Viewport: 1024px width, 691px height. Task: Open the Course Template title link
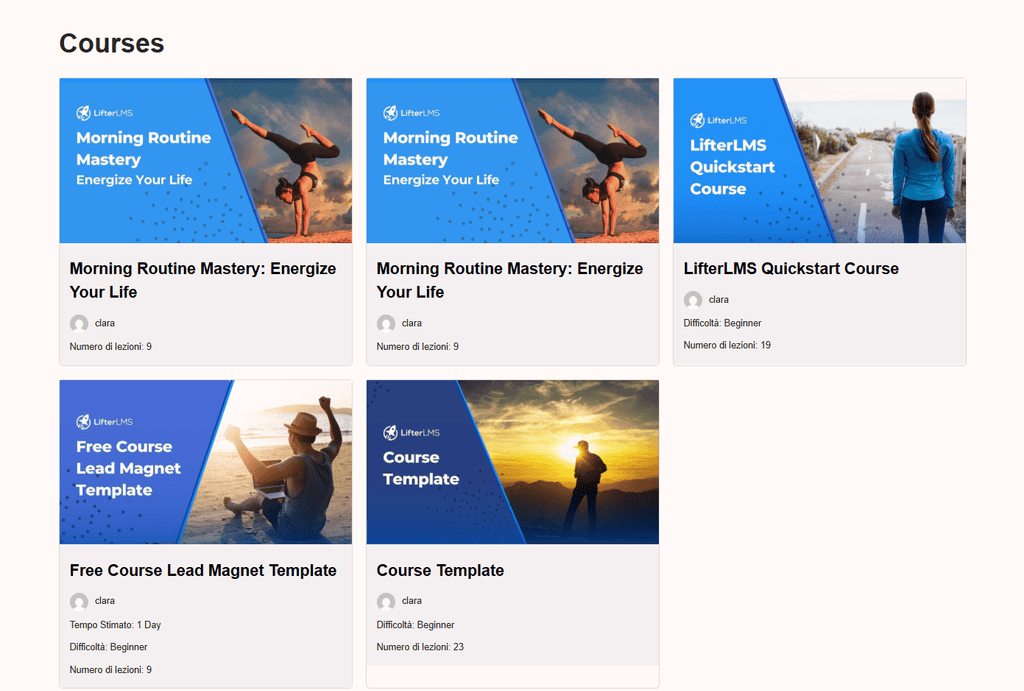440,570
